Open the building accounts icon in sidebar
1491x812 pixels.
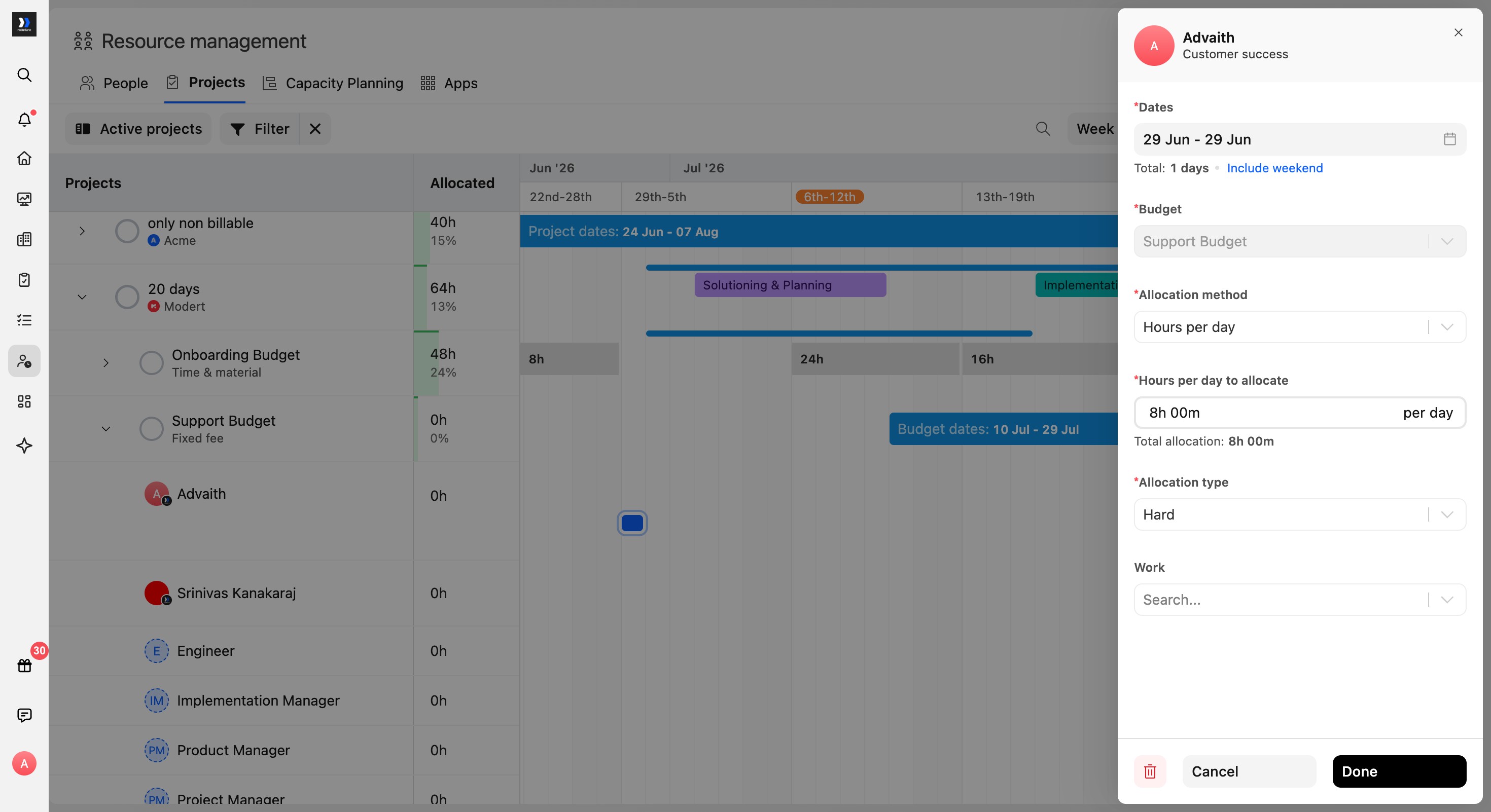click(24, 239)
